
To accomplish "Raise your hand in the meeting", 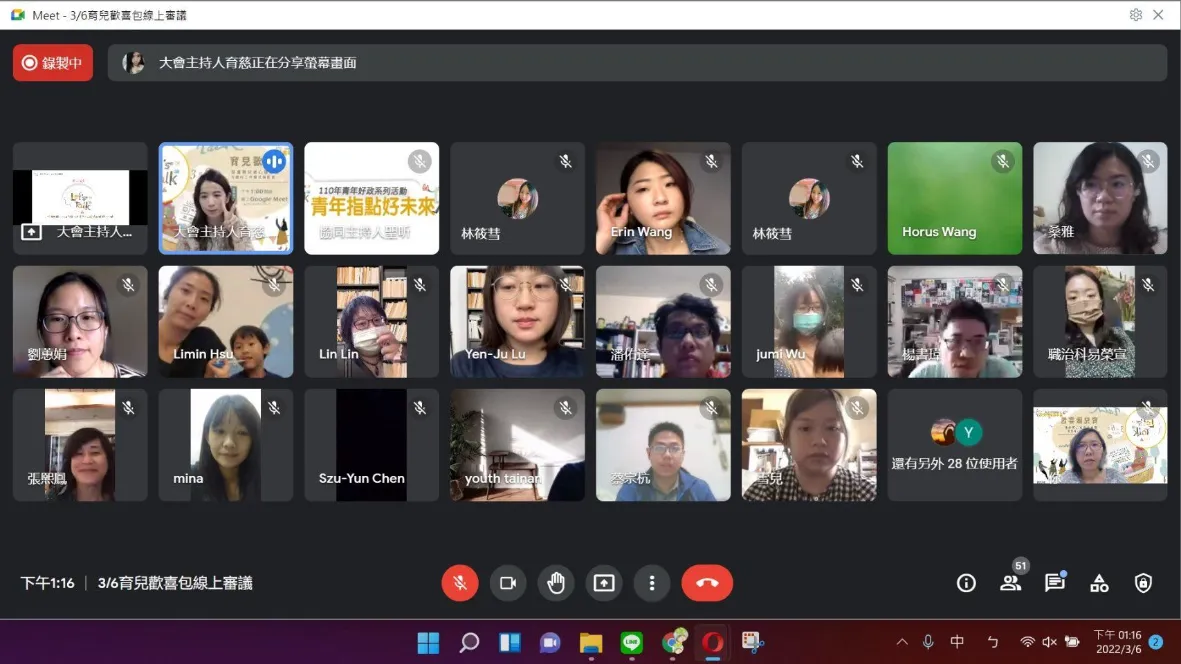I will 556,583.
